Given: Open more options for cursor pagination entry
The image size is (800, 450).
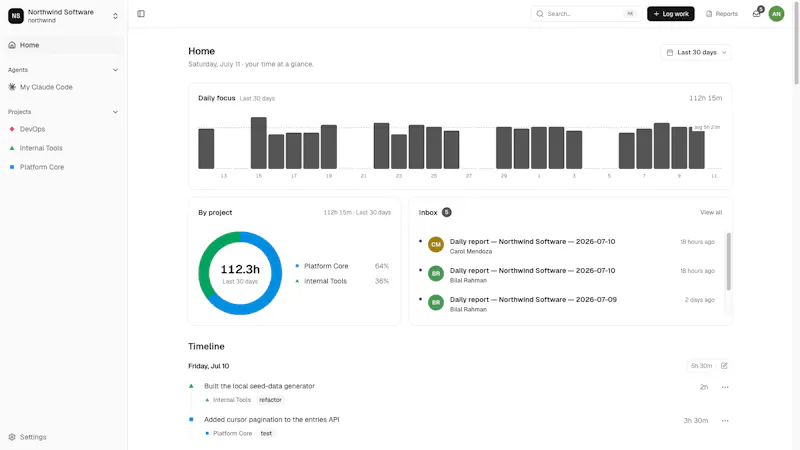Looking at the screenshot, I should pyautogui.click(x=725, y=421).
